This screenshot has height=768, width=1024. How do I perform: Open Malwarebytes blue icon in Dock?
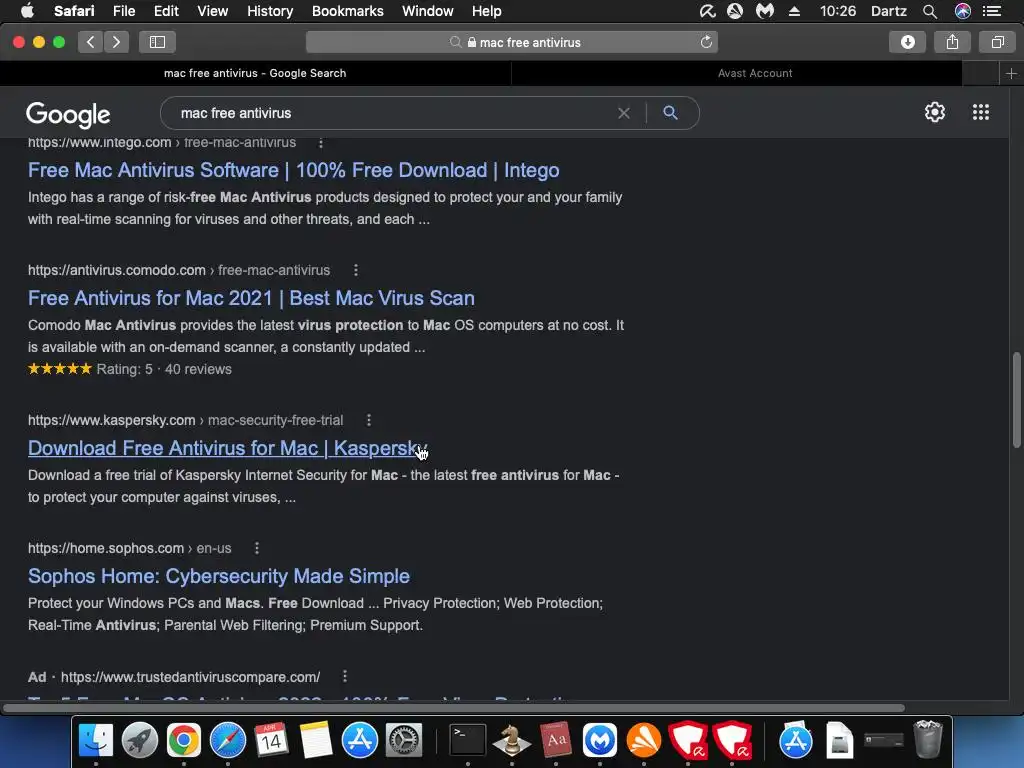(600, 741)
